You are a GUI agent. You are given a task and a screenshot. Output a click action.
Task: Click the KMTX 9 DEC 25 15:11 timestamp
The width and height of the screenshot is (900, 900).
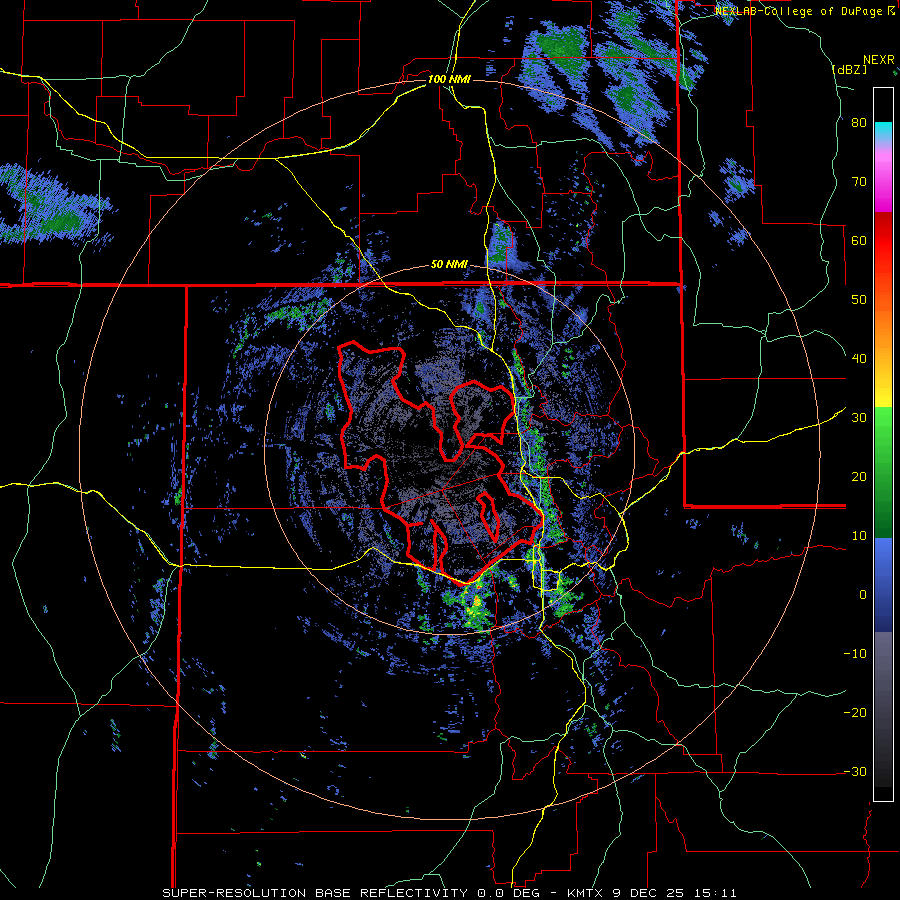tap(651, 893)
